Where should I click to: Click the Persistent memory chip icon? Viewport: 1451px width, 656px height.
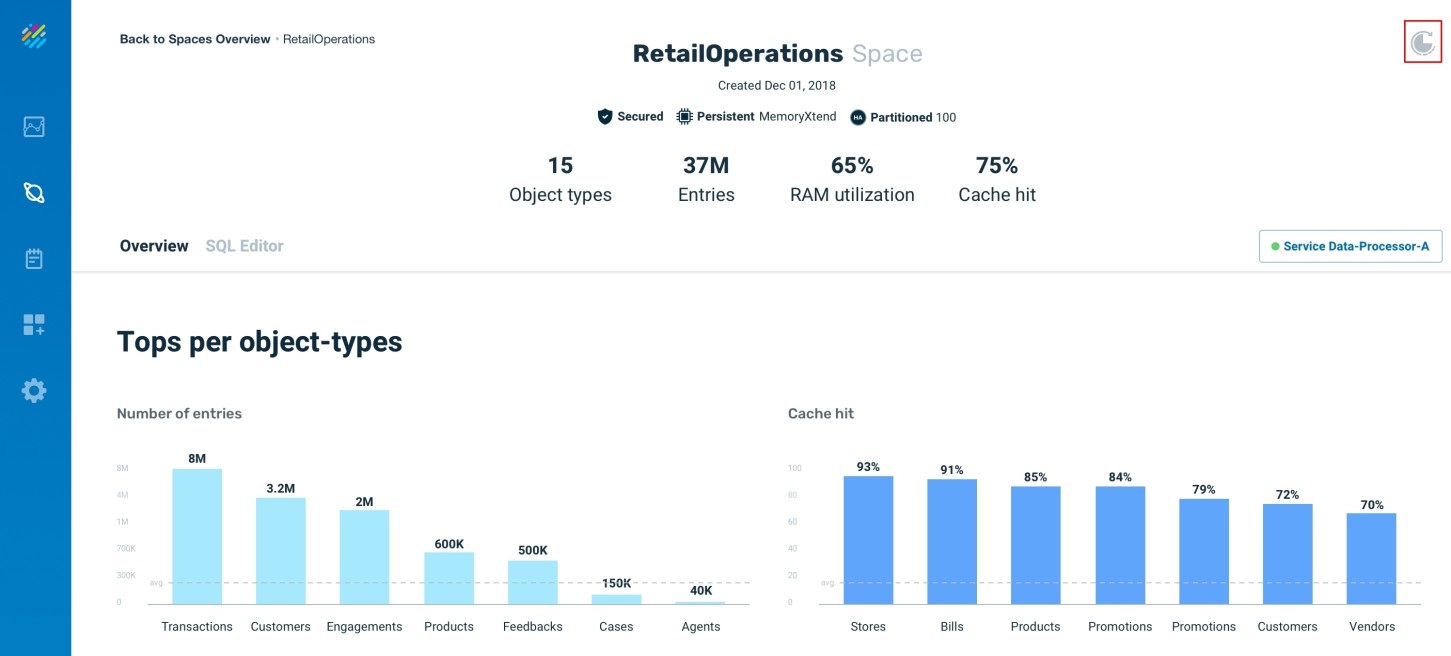(x=684, y=117)
